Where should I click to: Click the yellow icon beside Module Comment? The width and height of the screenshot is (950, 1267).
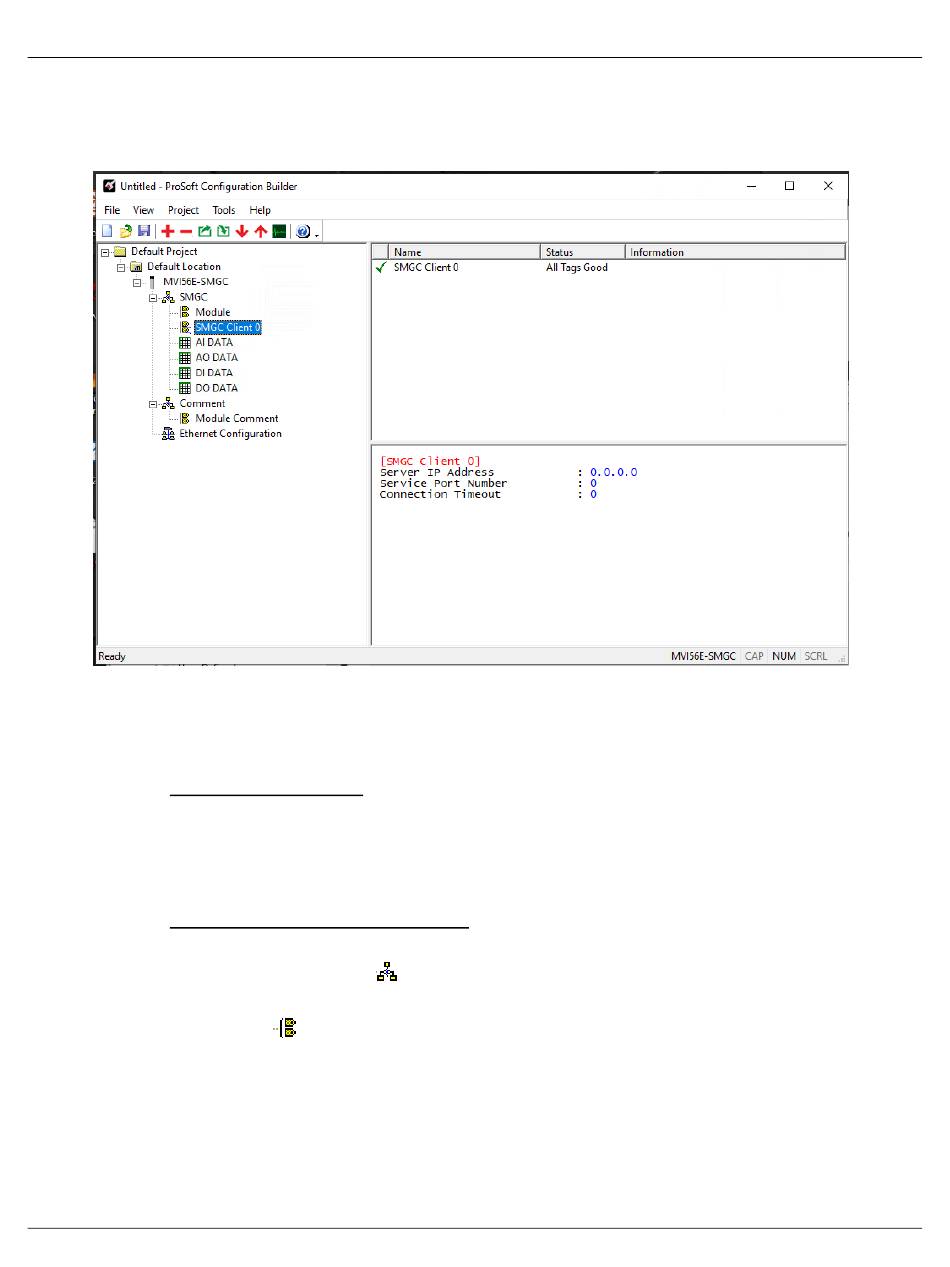tap(185, 419)
